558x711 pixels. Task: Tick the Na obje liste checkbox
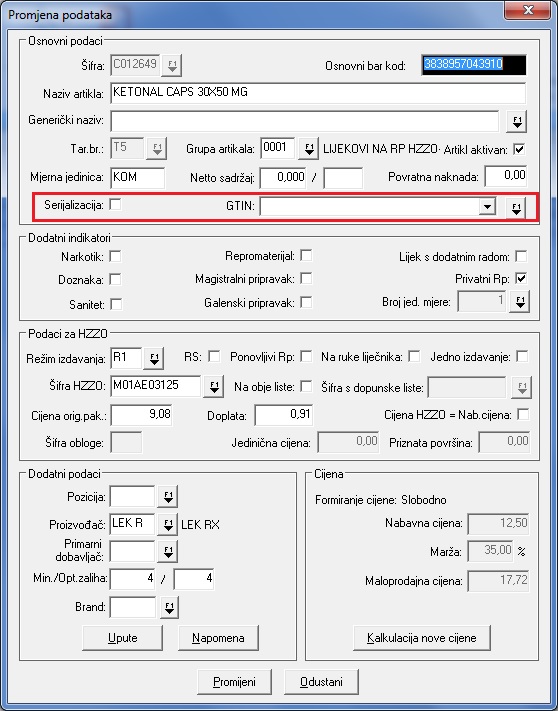point(306,386)
